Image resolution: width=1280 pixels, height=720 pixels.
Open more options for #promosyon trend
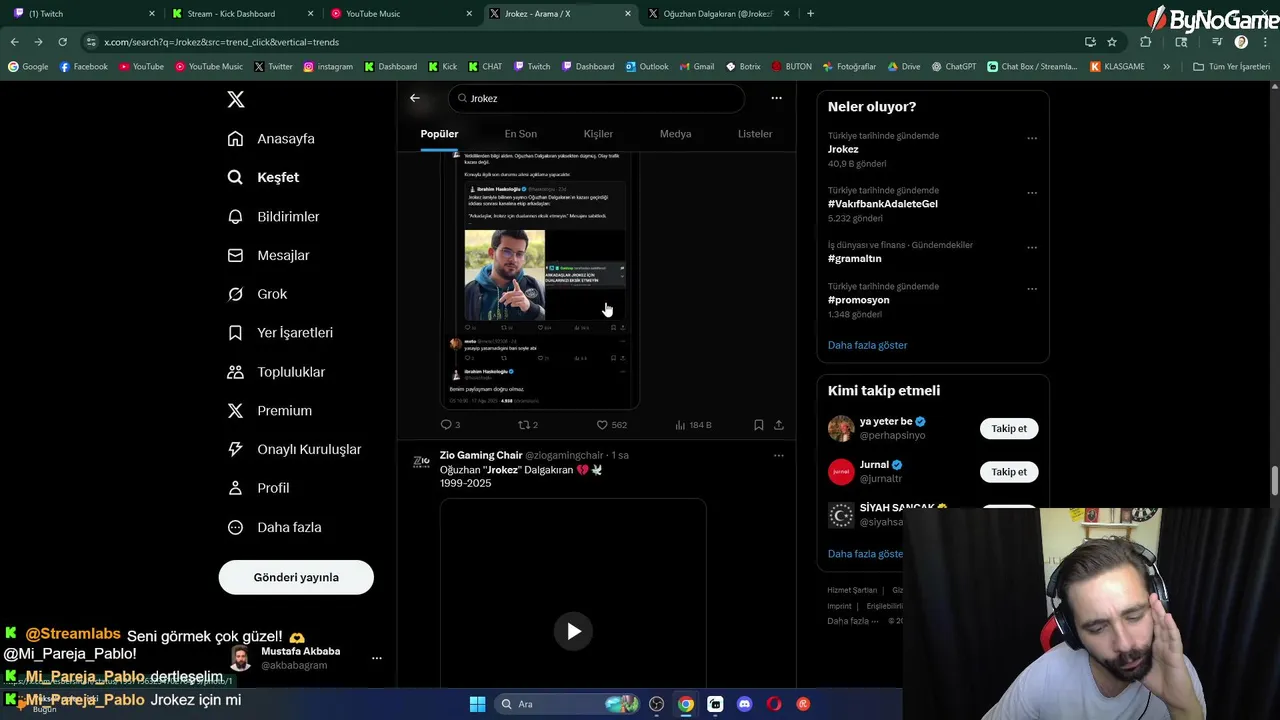[1032, 289]
